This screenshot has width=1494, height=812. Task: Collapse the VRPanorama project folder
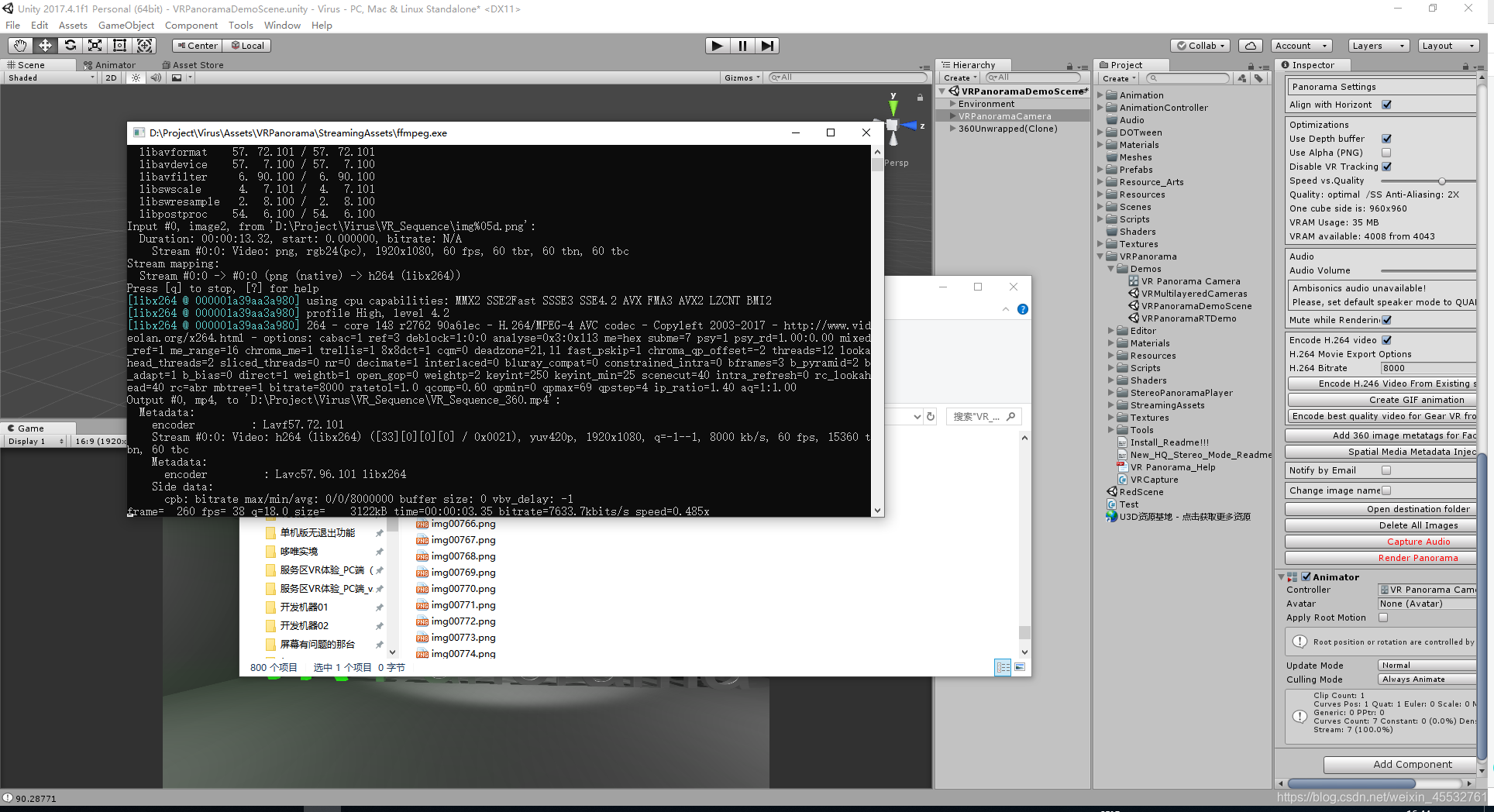tap(1100, 256)
